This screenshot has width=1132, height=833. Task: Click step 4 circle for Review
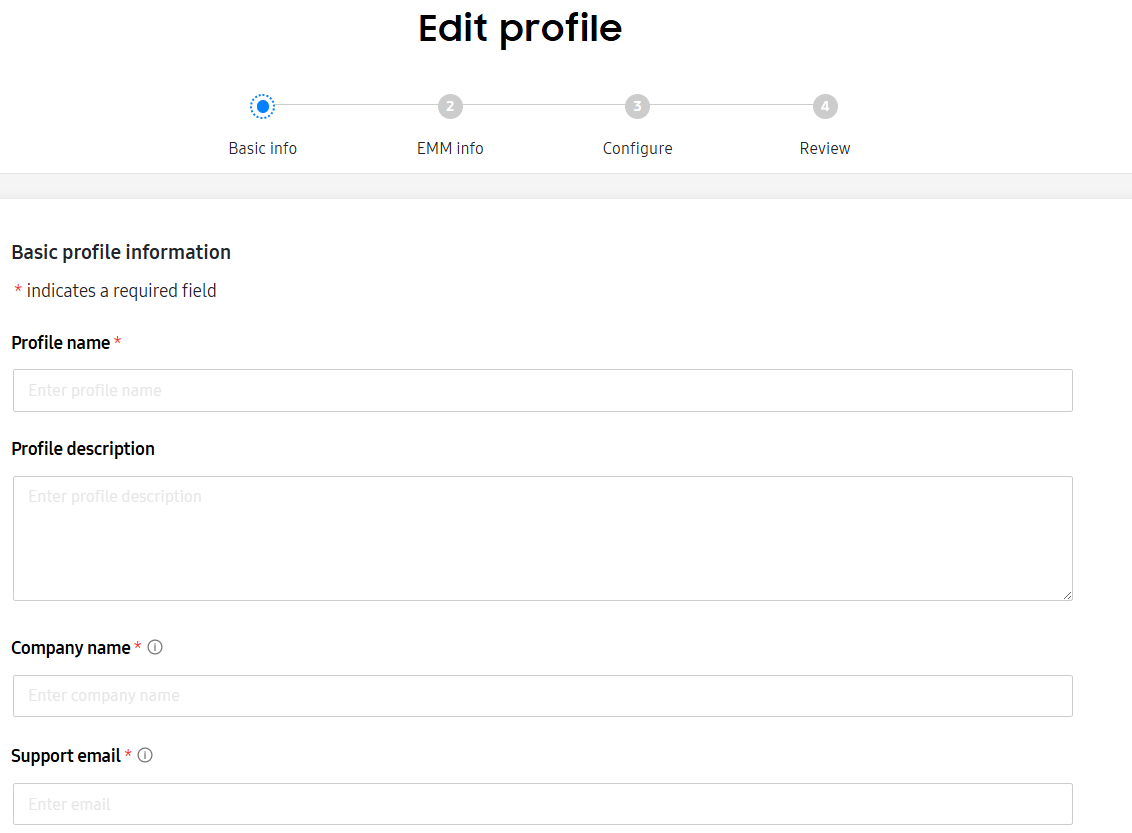click(824, 106)
